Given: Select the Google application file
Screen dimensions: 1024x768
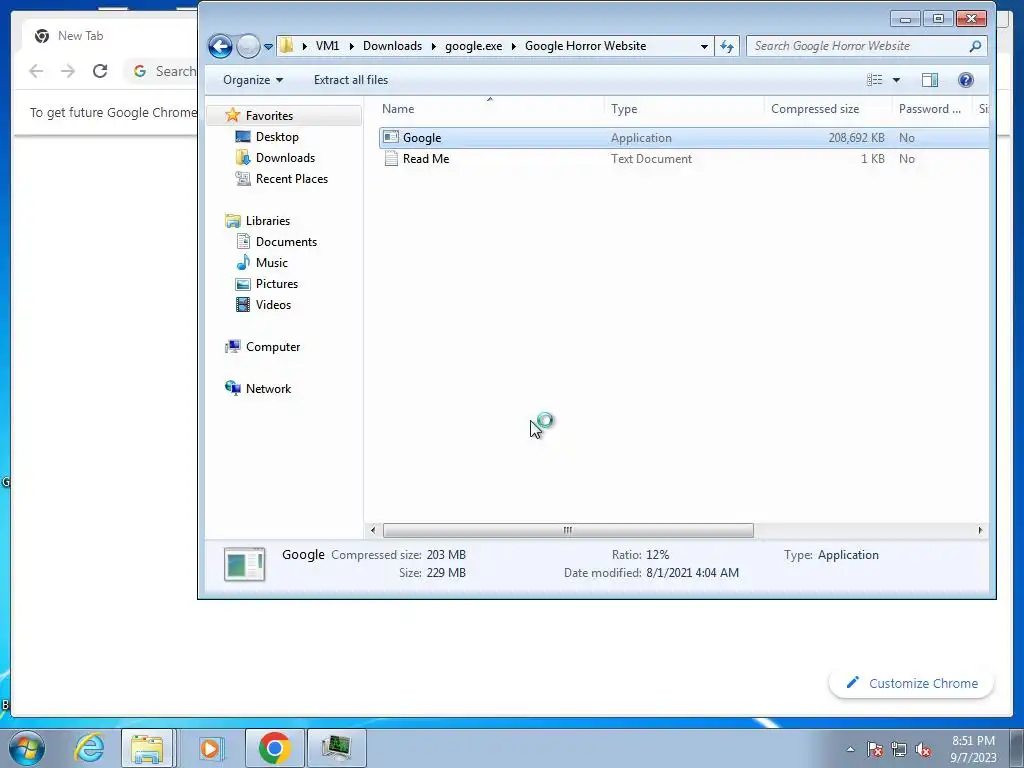Looking at the screenshot, I should coord(684,138).
